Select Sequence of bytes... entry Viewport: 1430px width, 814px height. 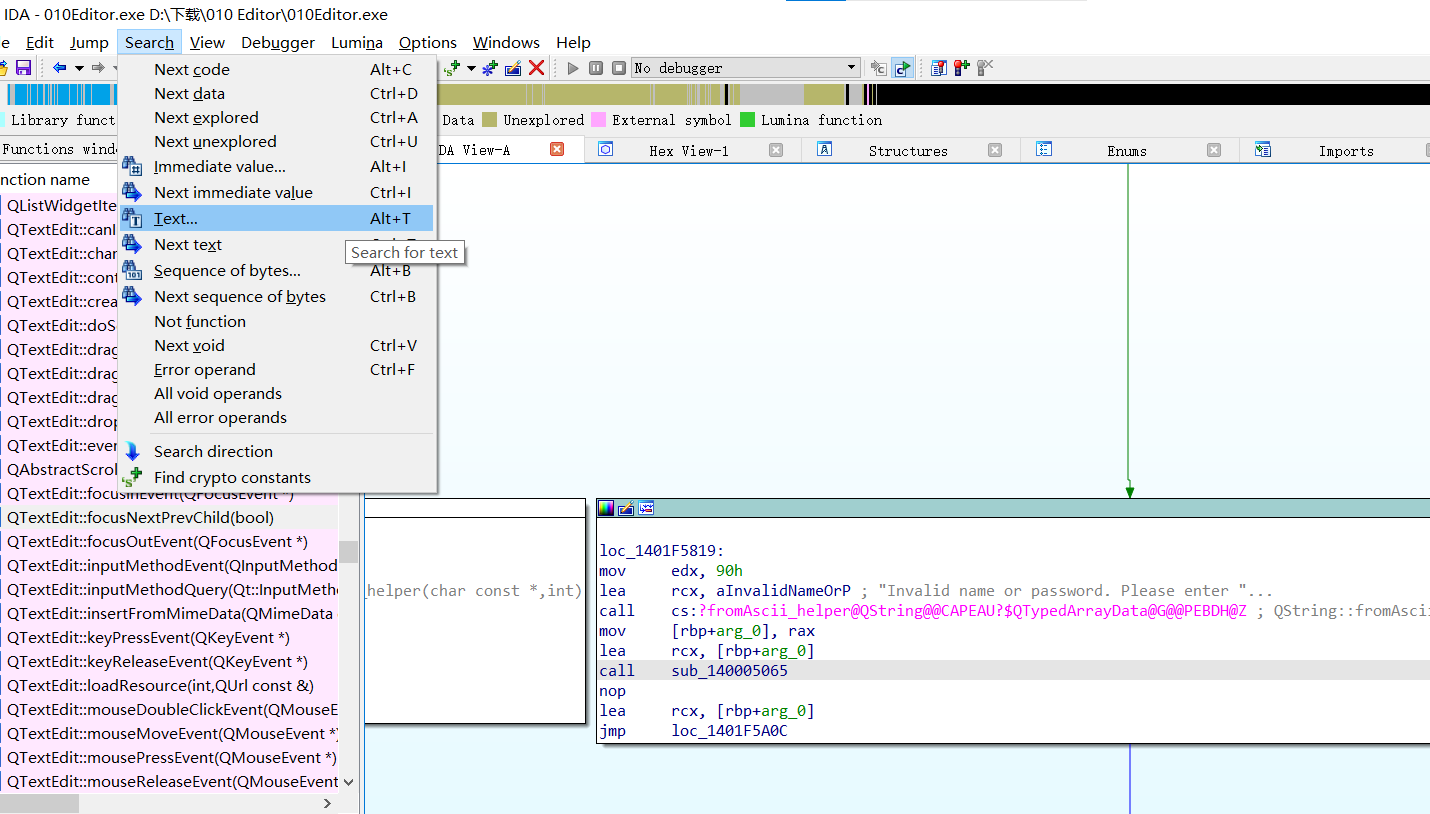point(277,270)
